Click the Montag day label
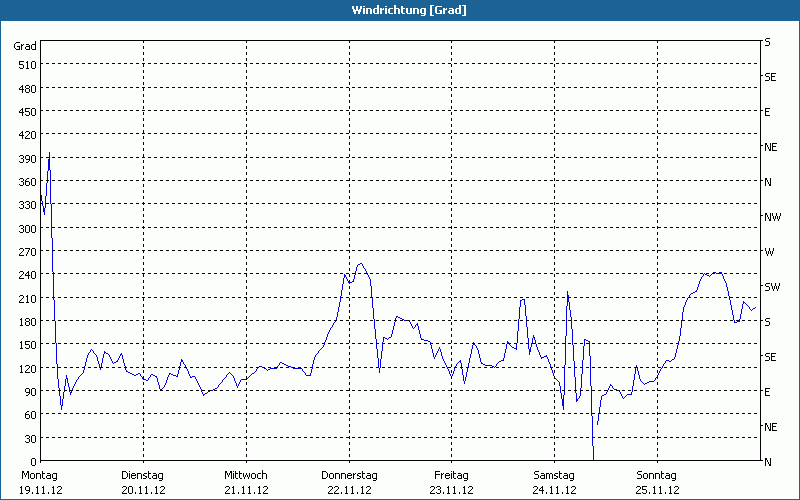This screenshot has height=500, width=800. tap(39, 476)
